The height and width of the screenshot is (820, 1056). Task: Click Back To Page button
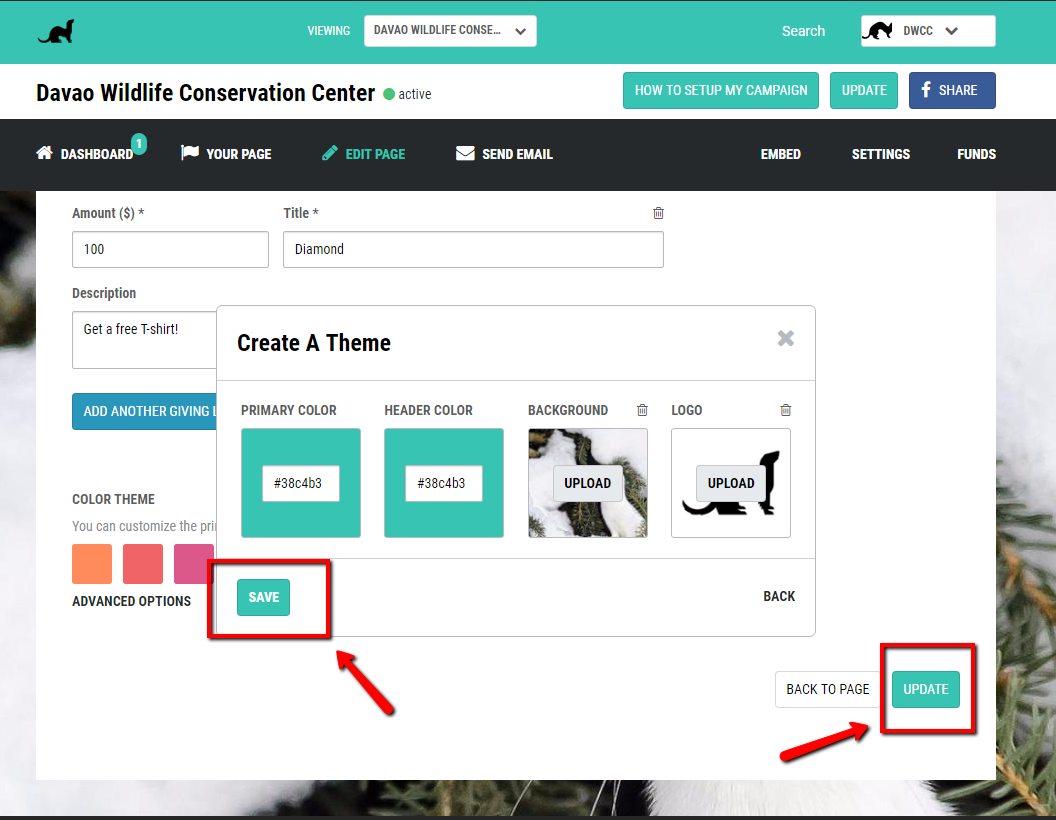(828, 689)
